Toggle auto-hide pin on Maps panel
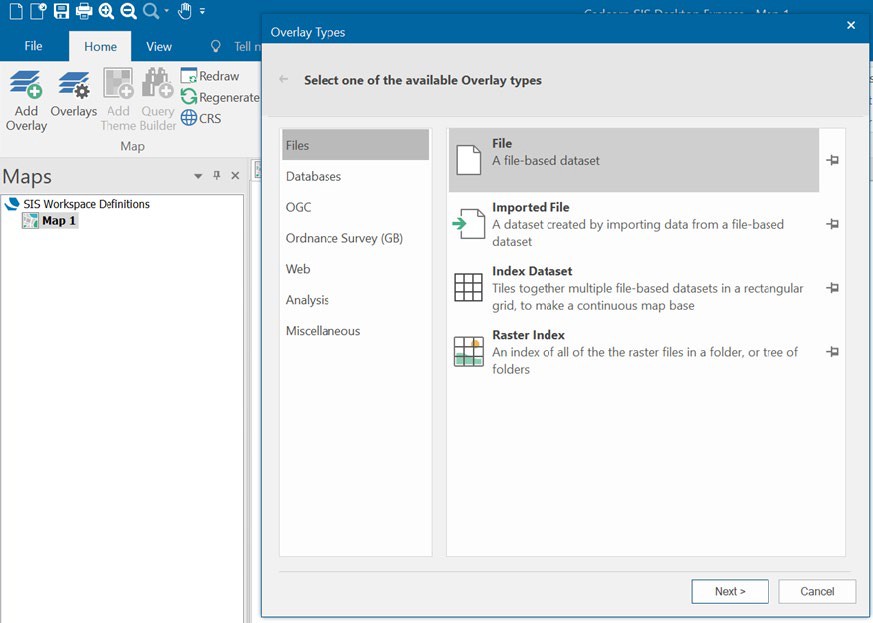This screenshot has width=873, height=623. coord(215,175)
